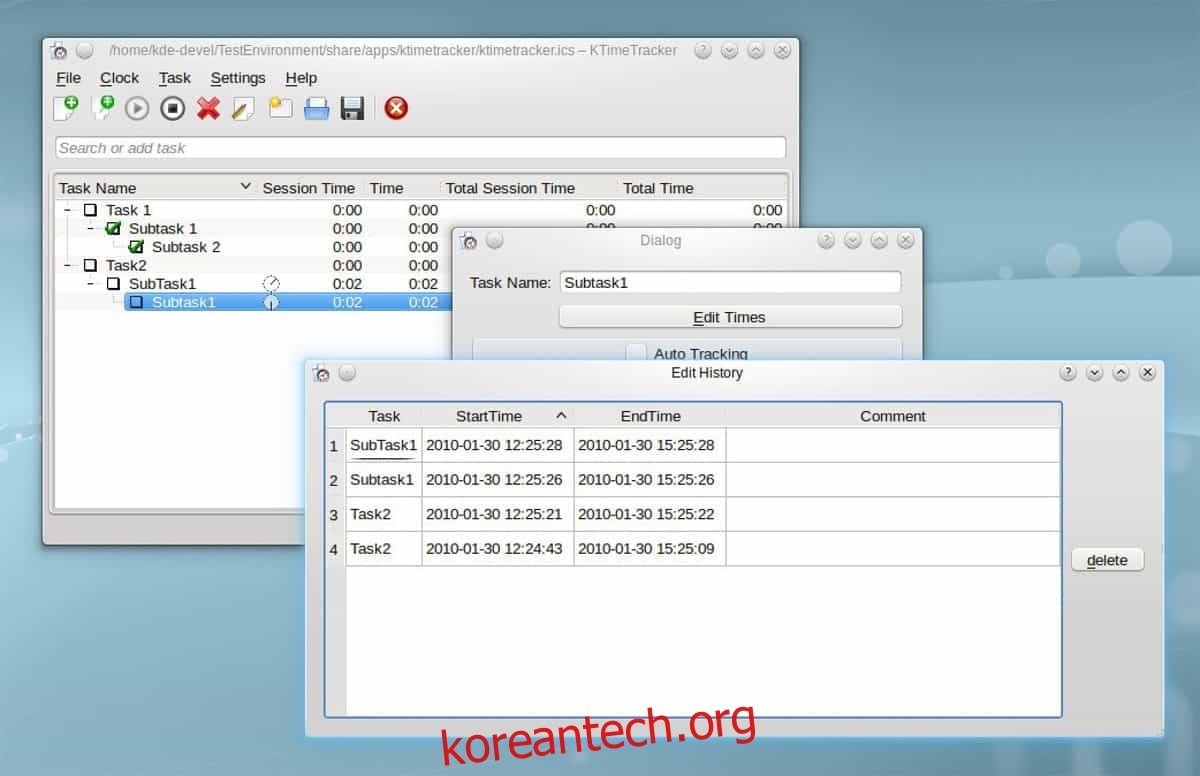Click the delete button in Edit History
This screenshot has width=1200, height=776.
[x=1107, y=560]
